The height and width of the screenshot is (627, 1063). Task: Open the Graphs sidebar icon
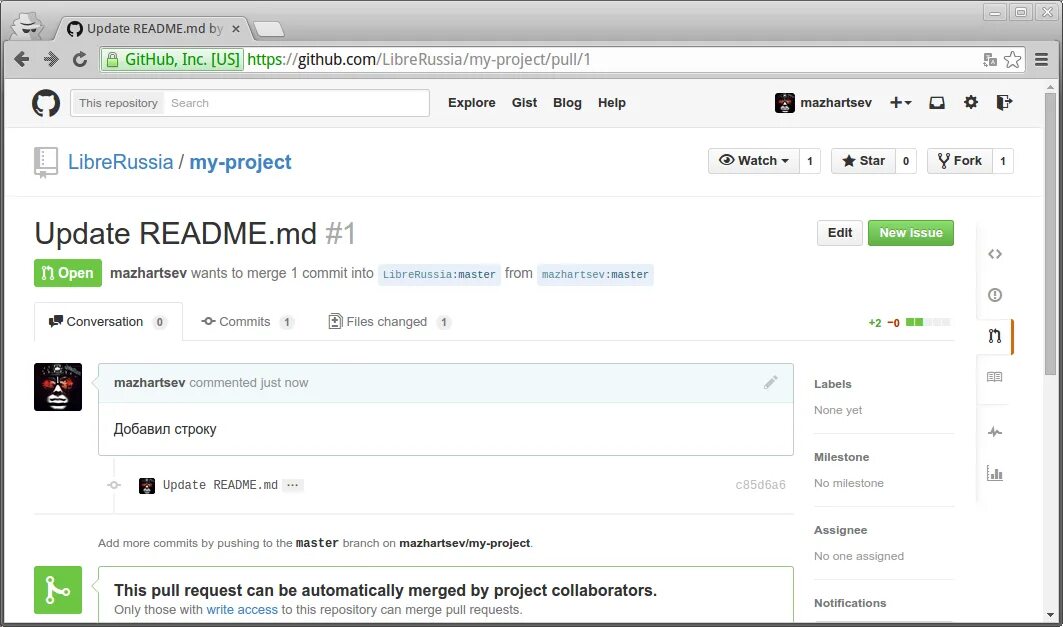click(x=995, y=473)
